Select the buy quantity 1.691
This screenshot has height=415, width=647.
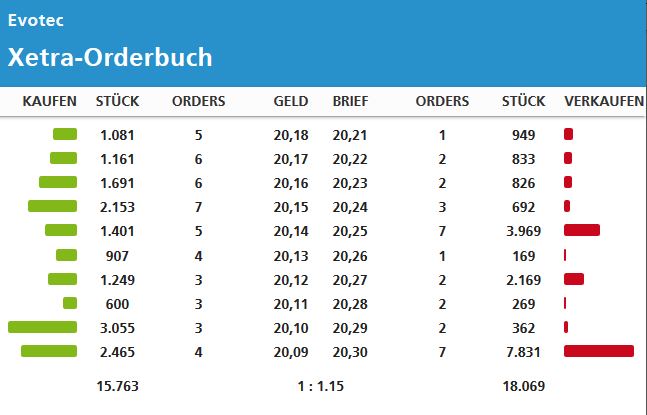(x=117, y=183)
